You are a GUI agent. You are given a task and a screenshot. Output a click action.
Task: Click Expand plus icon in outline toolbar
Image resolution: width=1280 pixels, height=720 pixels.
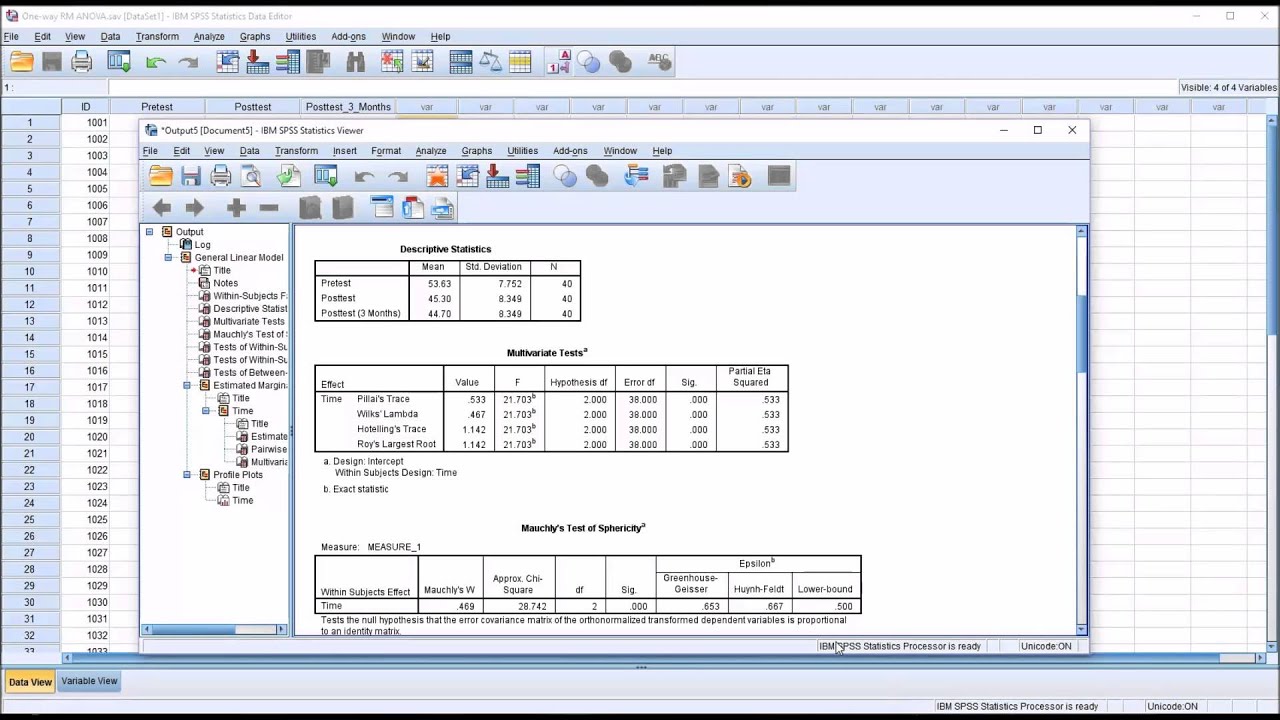236,207
